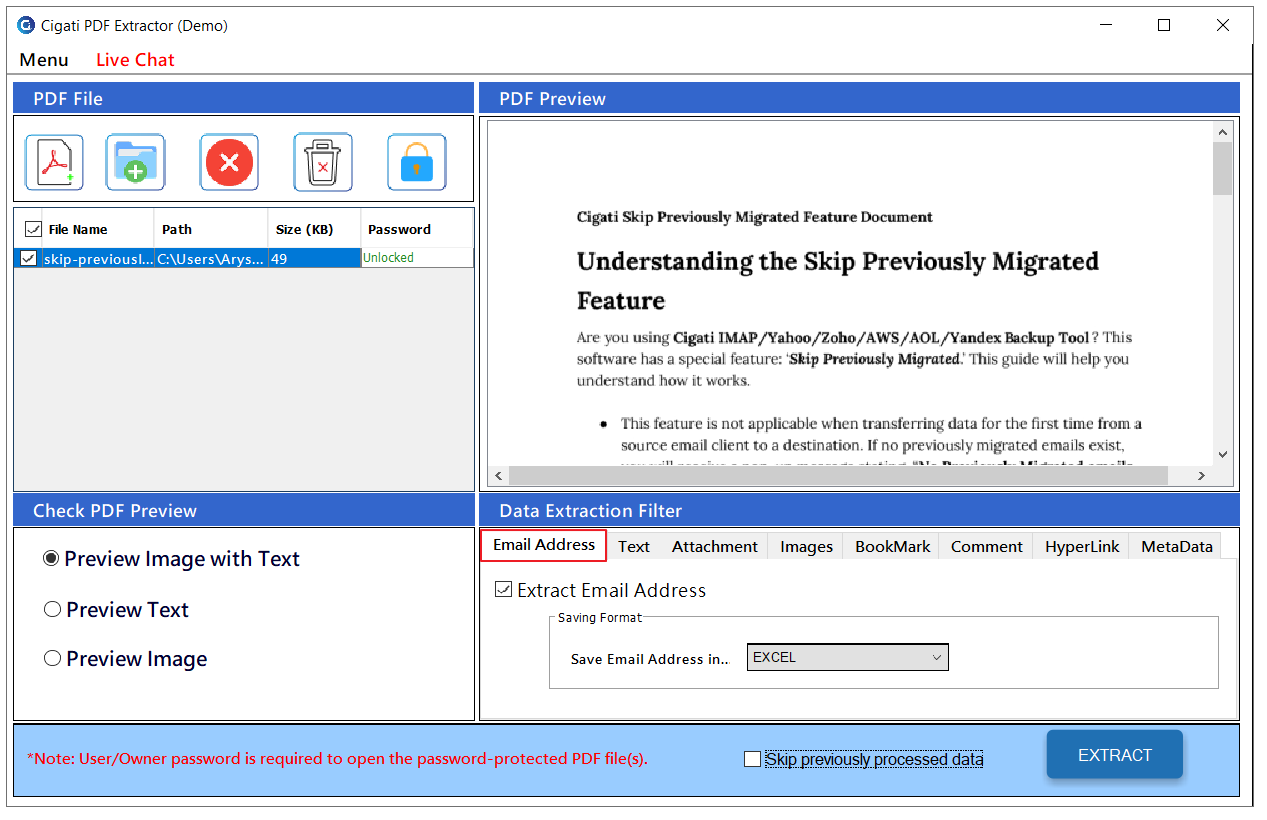
Task: Select the BookMark tab
Action: 892,546
